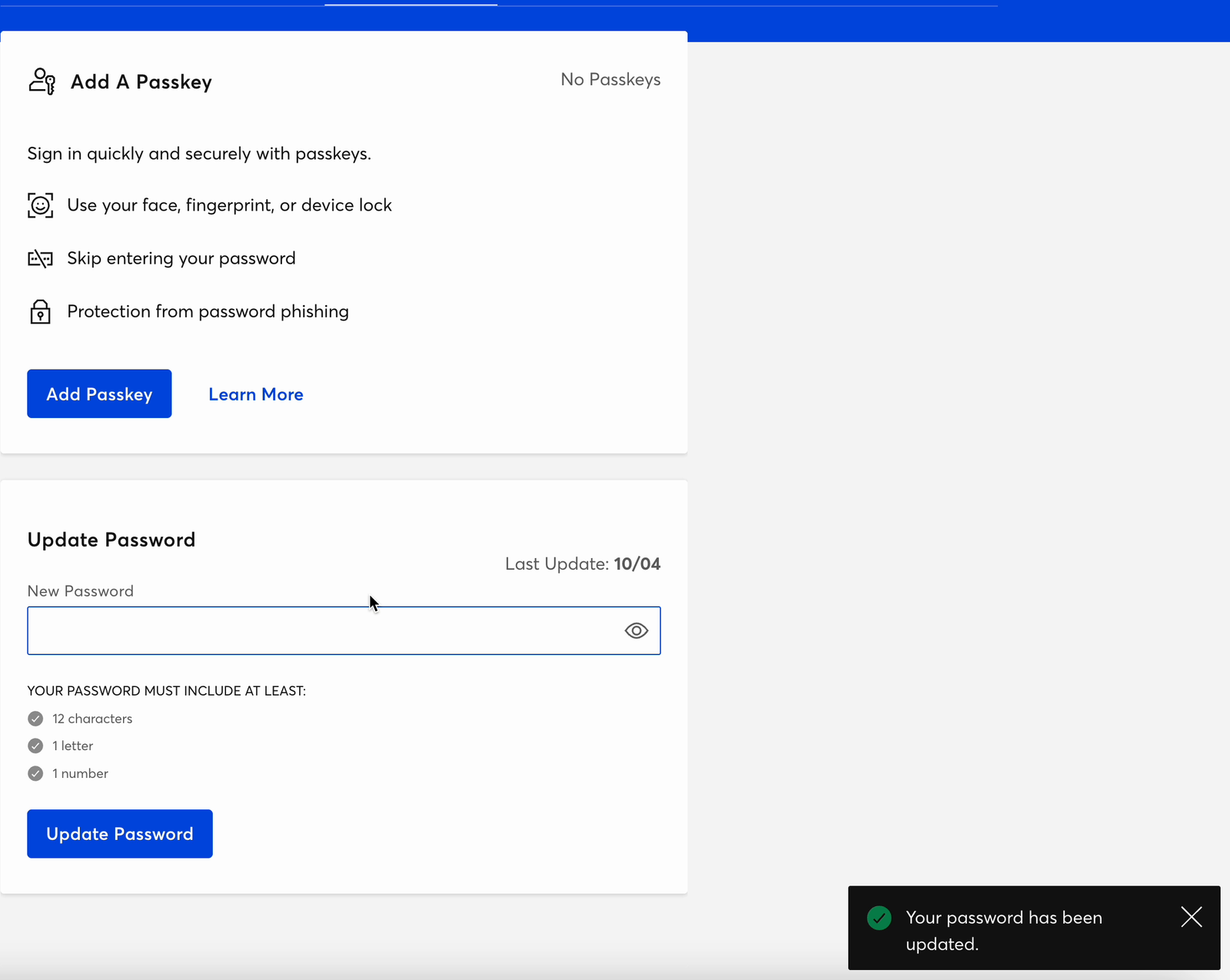Click the green success checkmark icon
This screenshot has height=980, width=1230.
[x=879, y=918]
